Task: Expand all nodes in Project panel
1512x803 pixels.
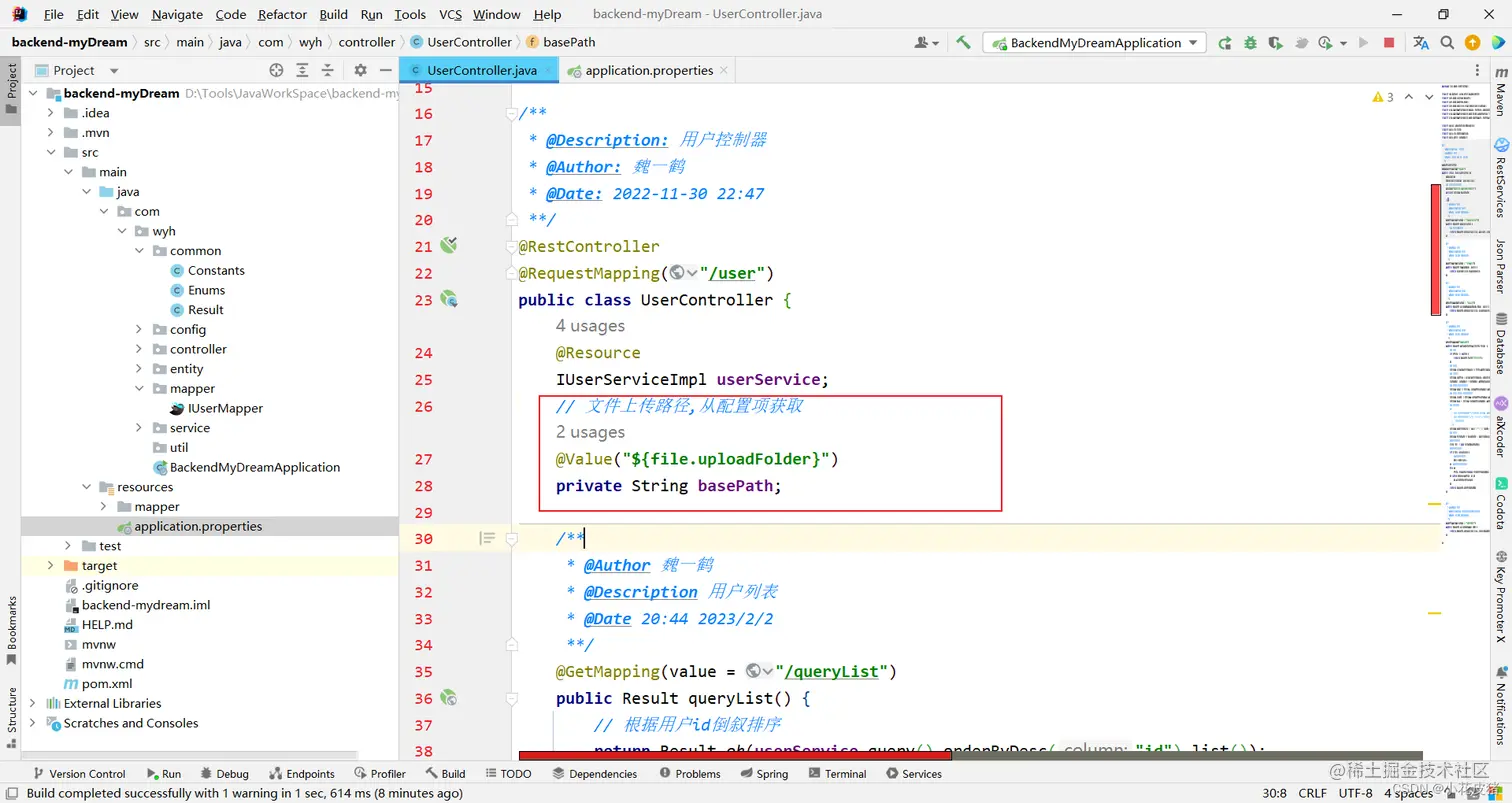Action: click(303, 70)
